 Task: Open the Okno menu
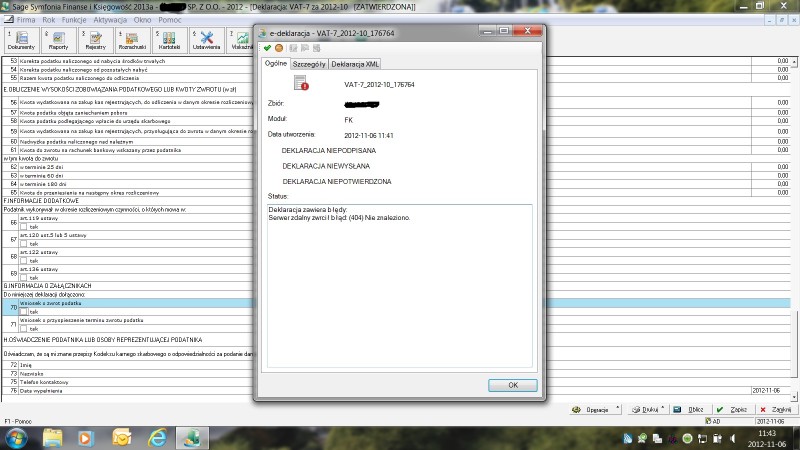142,20
